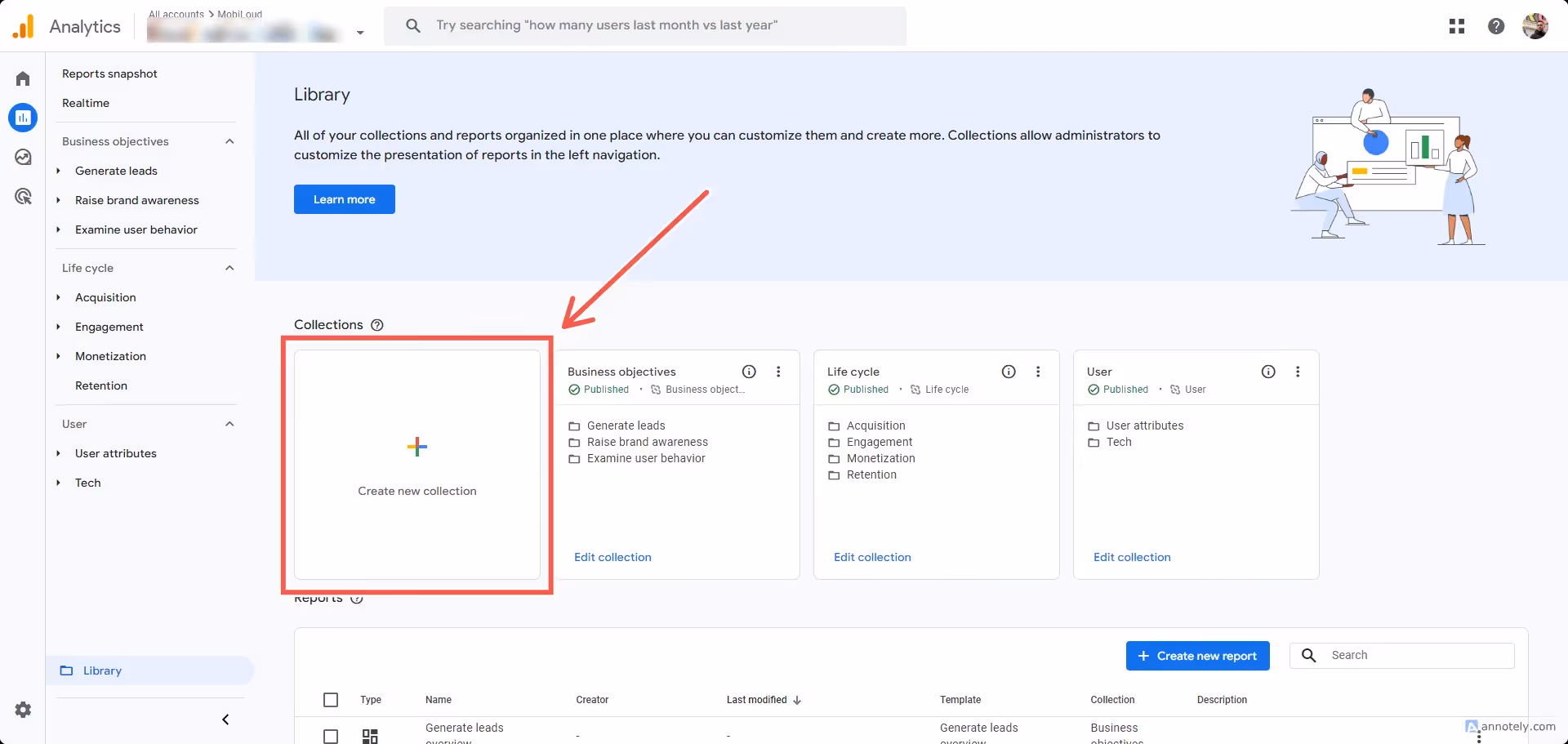Edit the Life cycle collection

872,557
